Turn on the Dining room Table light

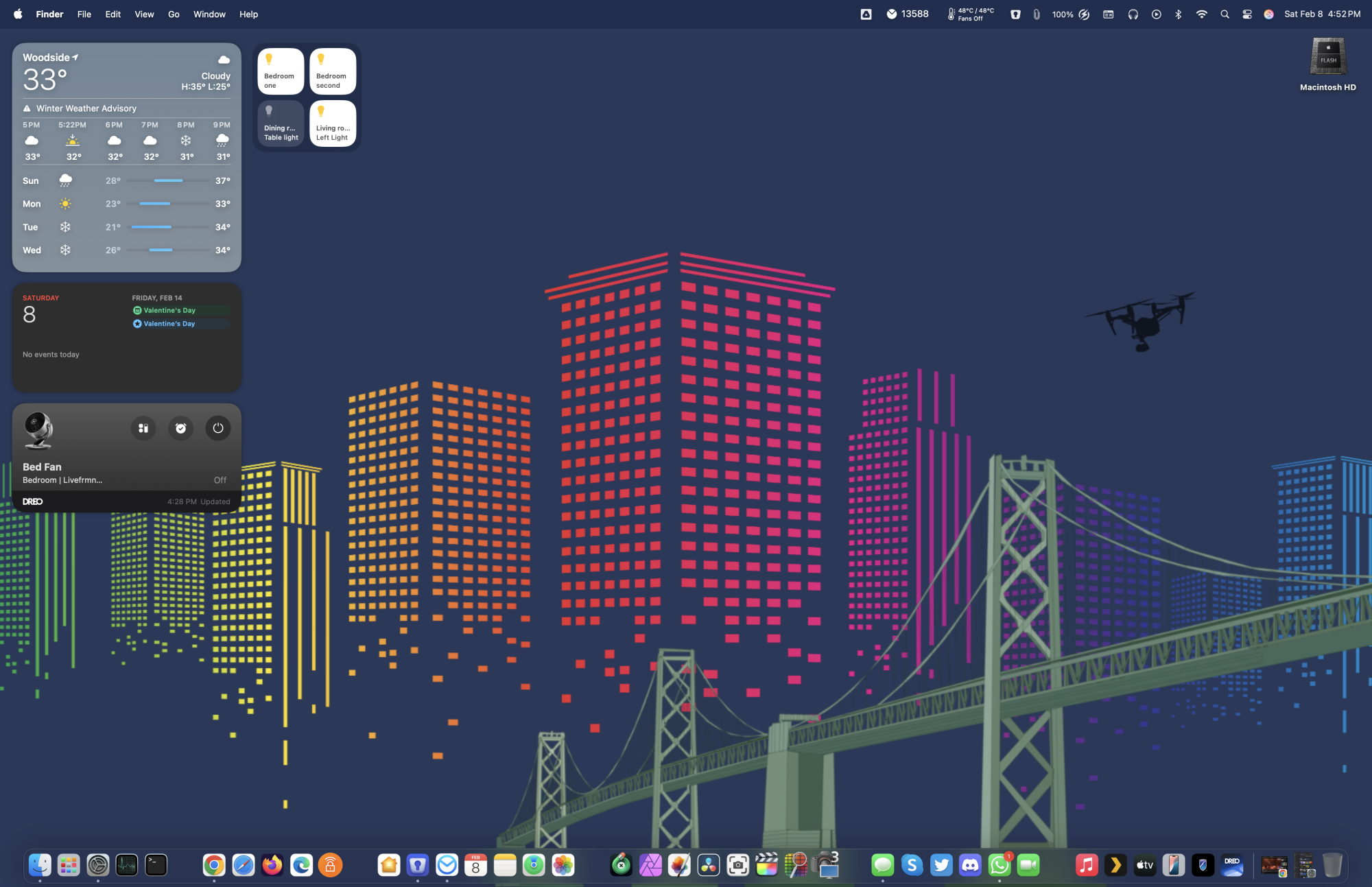coord(280,123)
